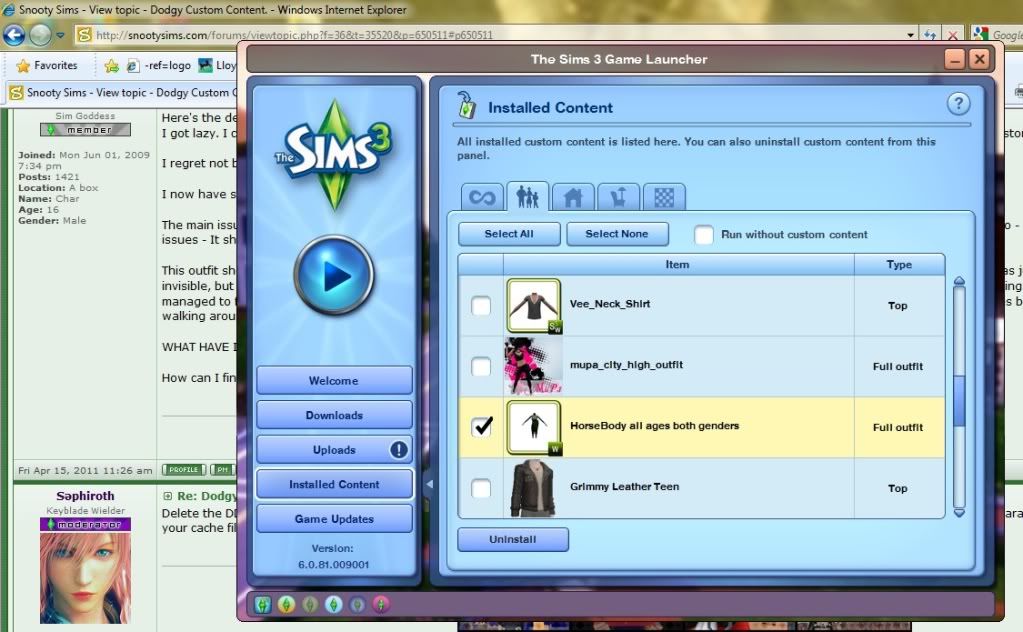Click the mupa_city_high_outfit thumbnail
The width and height of the screenshot is (1023, 632).
point(533,367)
